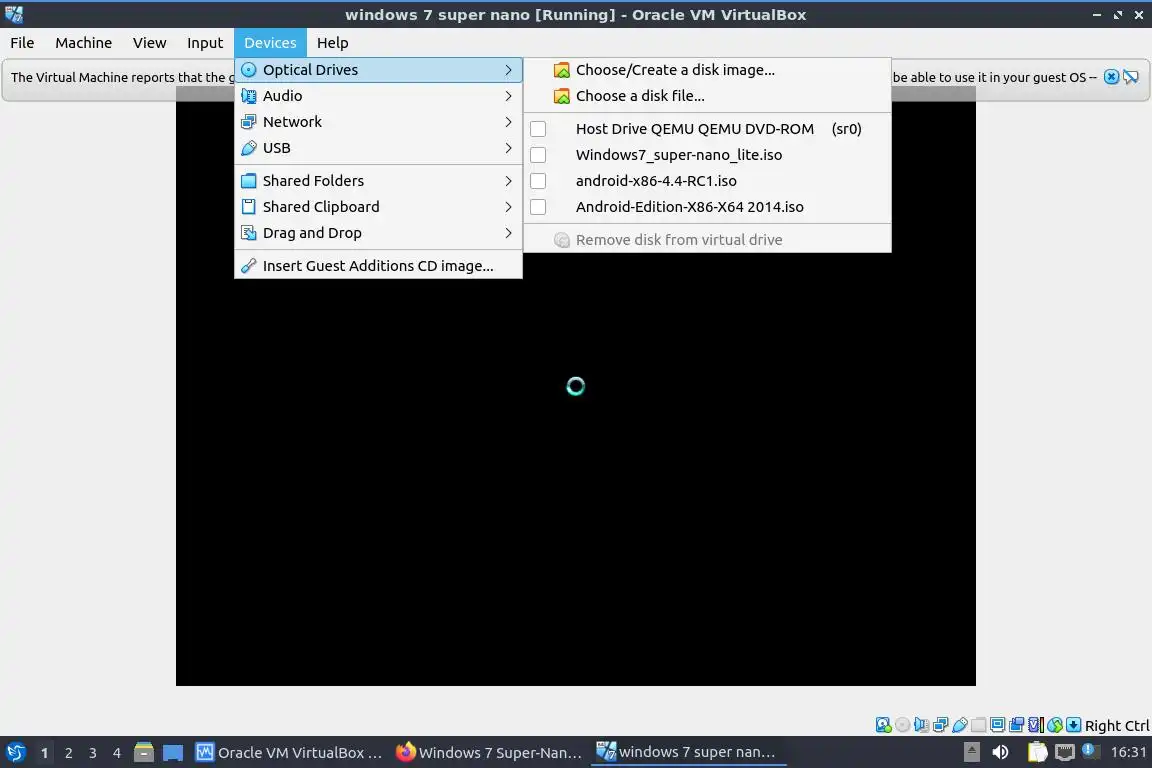Switch to Oracle VM VirtualBox Manager taskbar window
The image size is (1152, 768).
coord(289,753)
